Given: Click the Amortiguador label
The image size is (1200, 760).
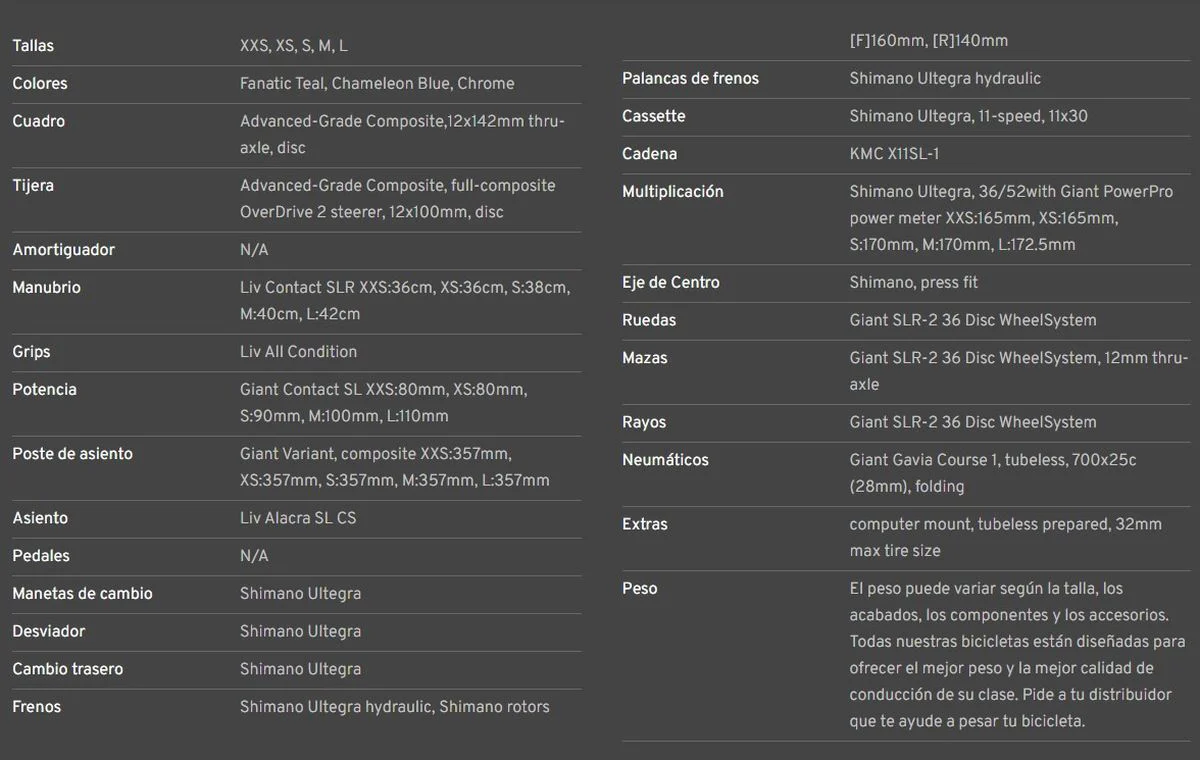Looking at the screenshot, I should tap(63, 250).
